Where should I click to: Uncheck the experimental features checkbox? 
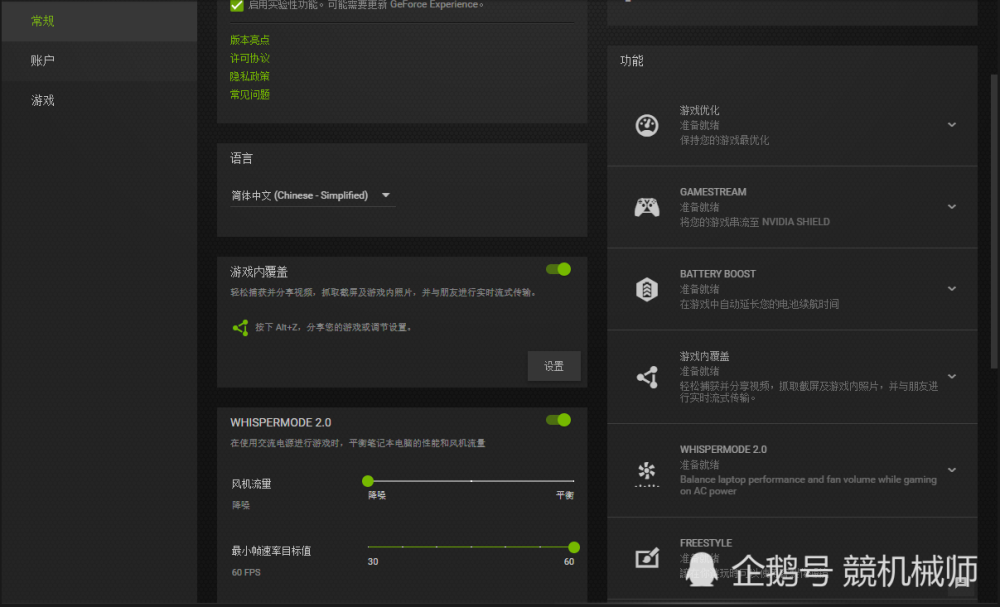click(237, 5)
